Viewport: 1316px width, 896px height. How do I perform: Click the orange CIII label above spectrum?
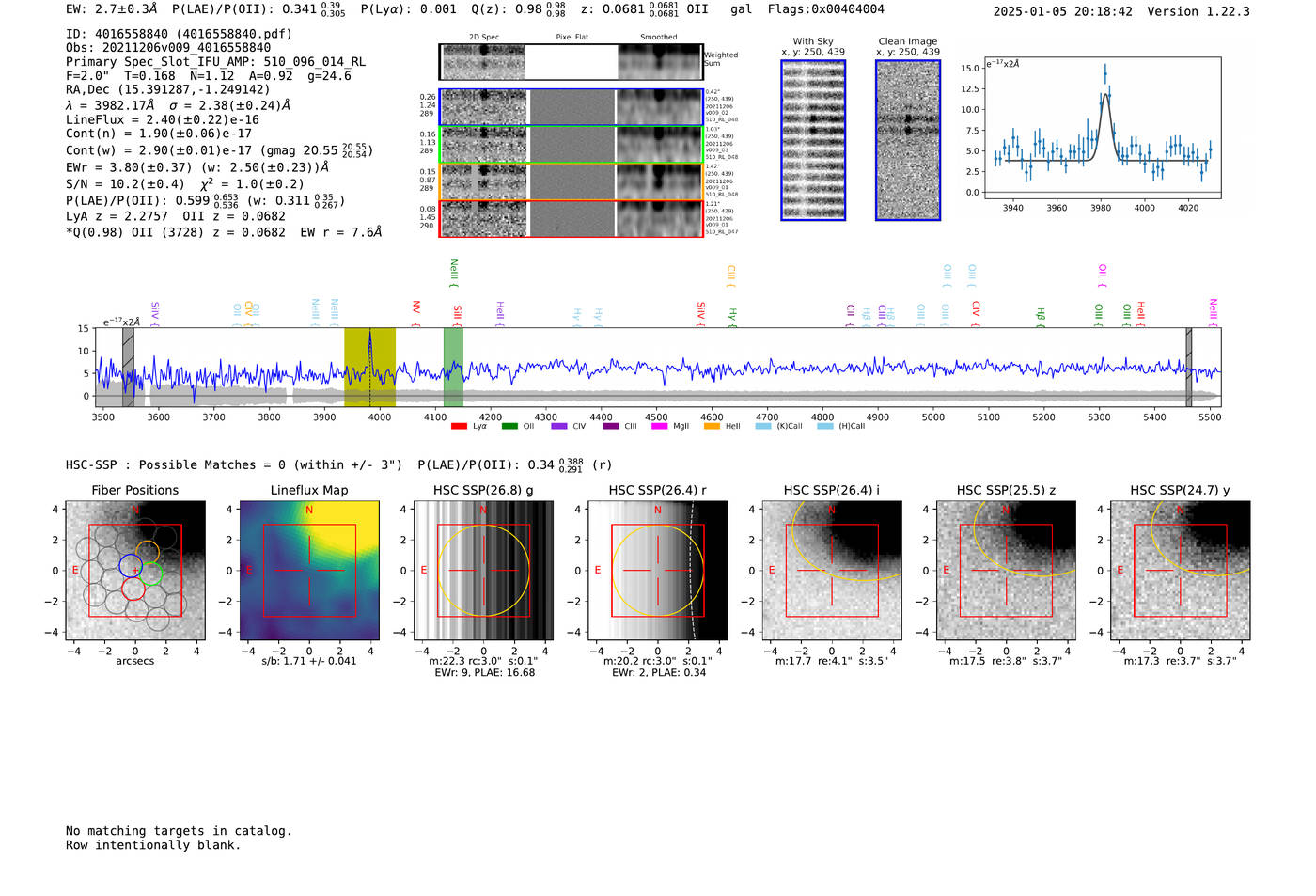click(730, 276)
